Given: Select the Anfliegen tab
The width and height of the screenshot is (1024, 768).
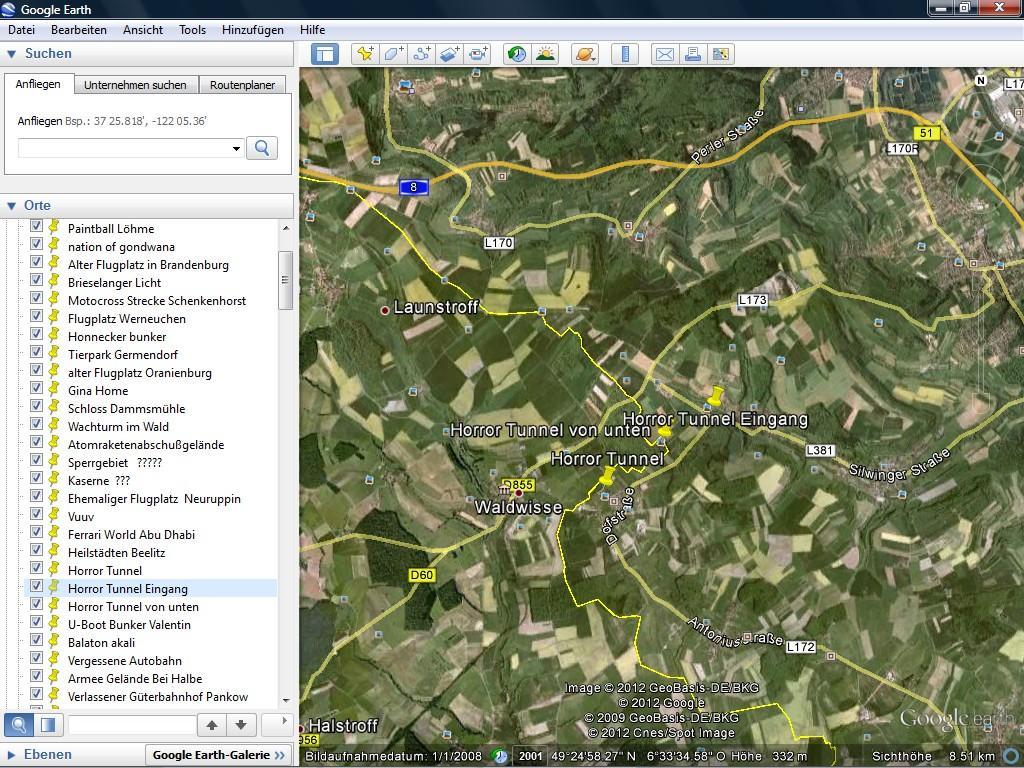Looking at the screenshot, I should [x=38, y=84].
